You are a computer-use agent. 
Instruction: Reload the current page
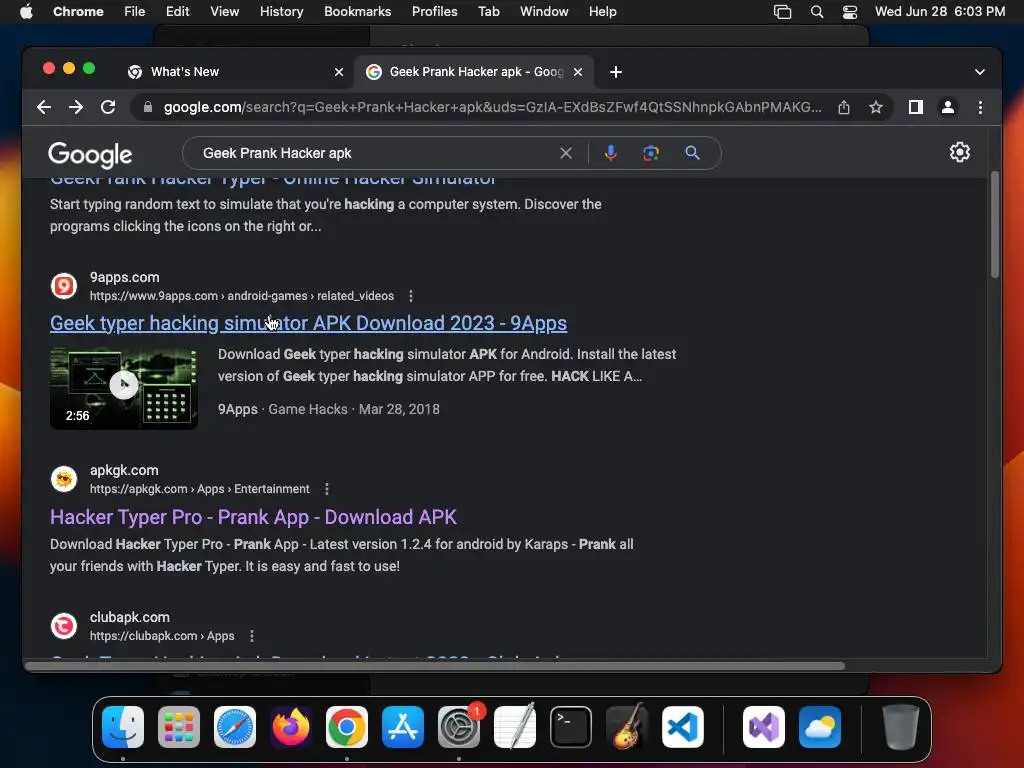point(108,107)
